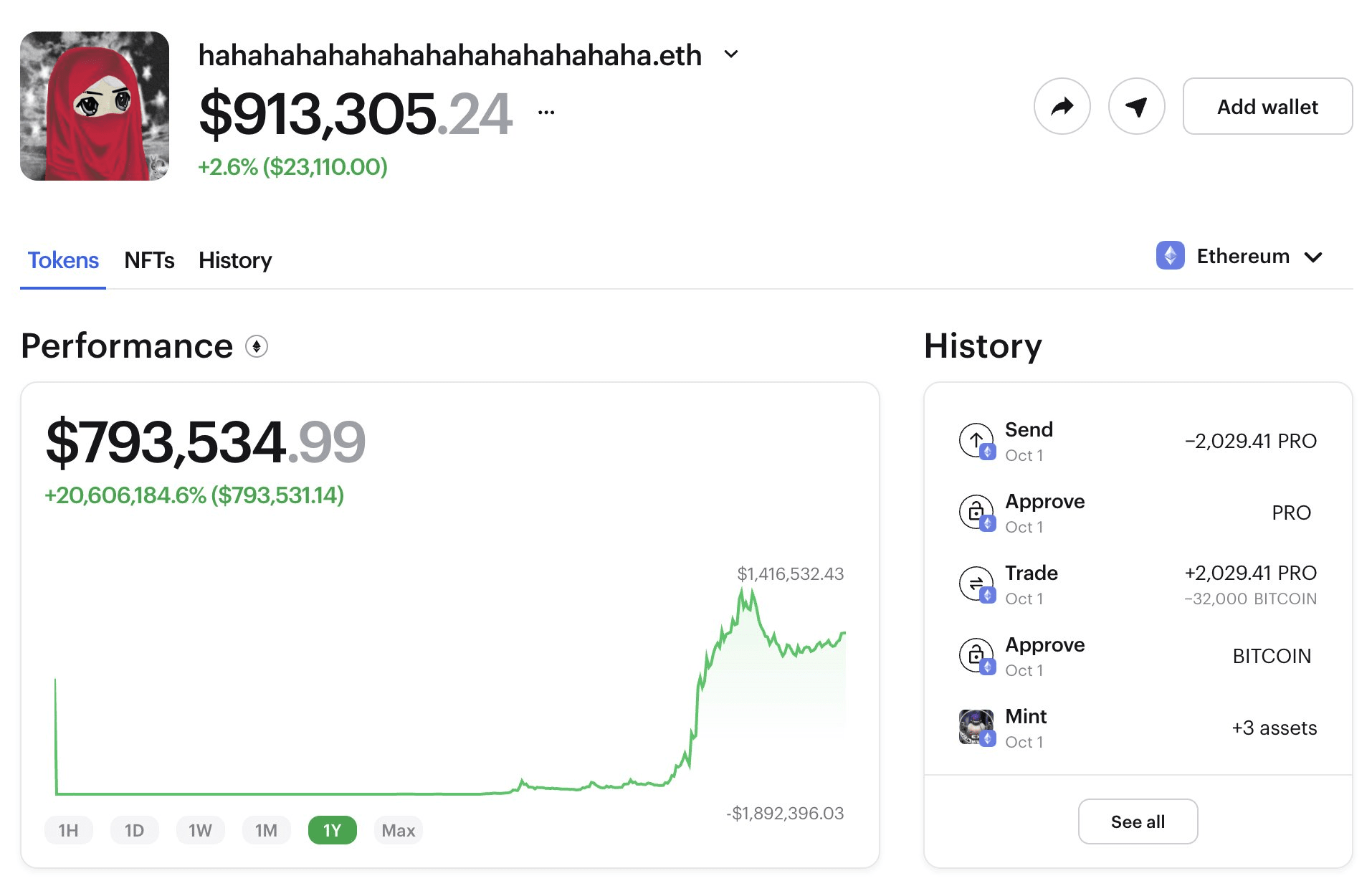Switch to the NFTs tab

click(x=149, y=260)
